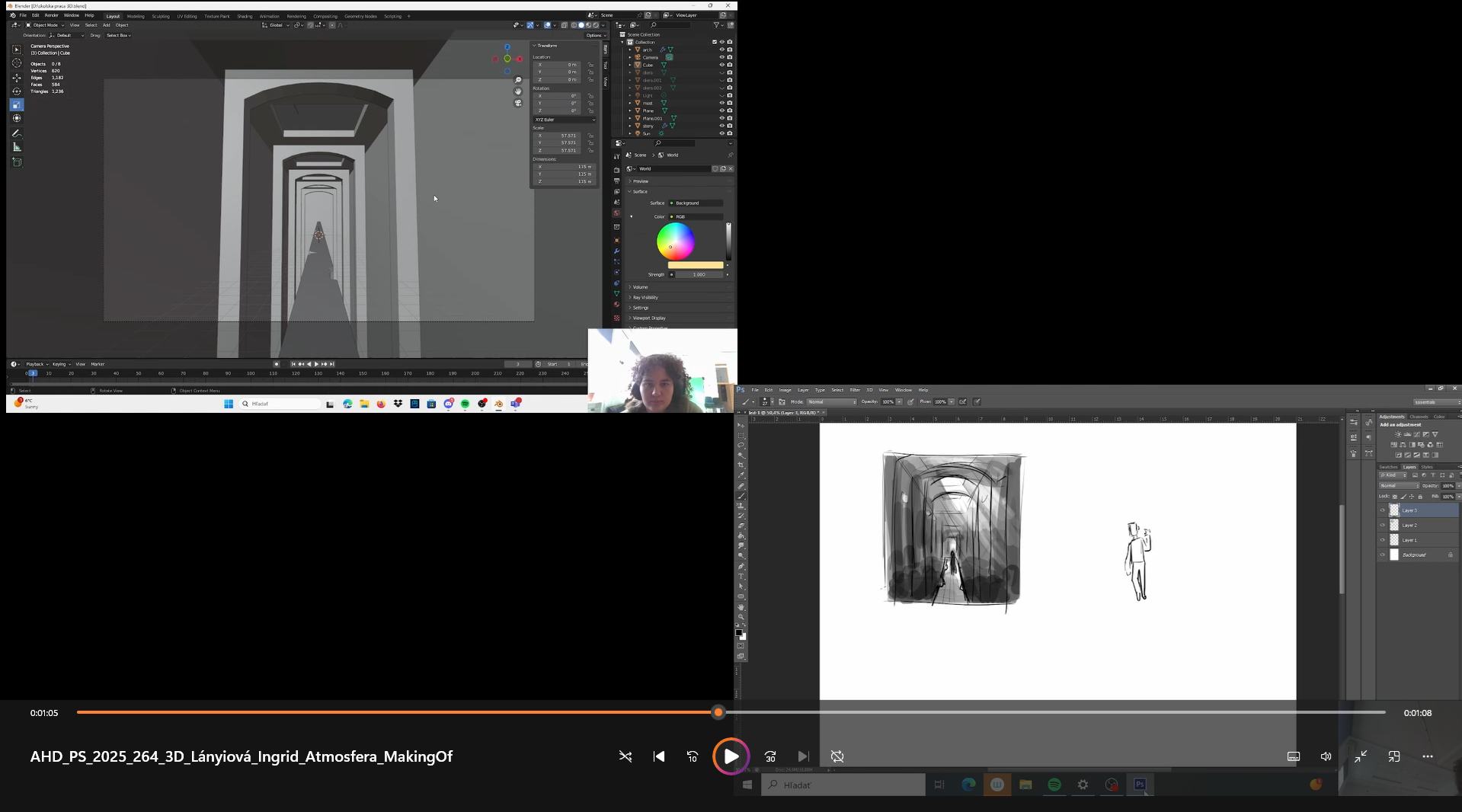Click the orange seek bar handle
Viewport: 1462px width, 812px height.
click(718, 713)
